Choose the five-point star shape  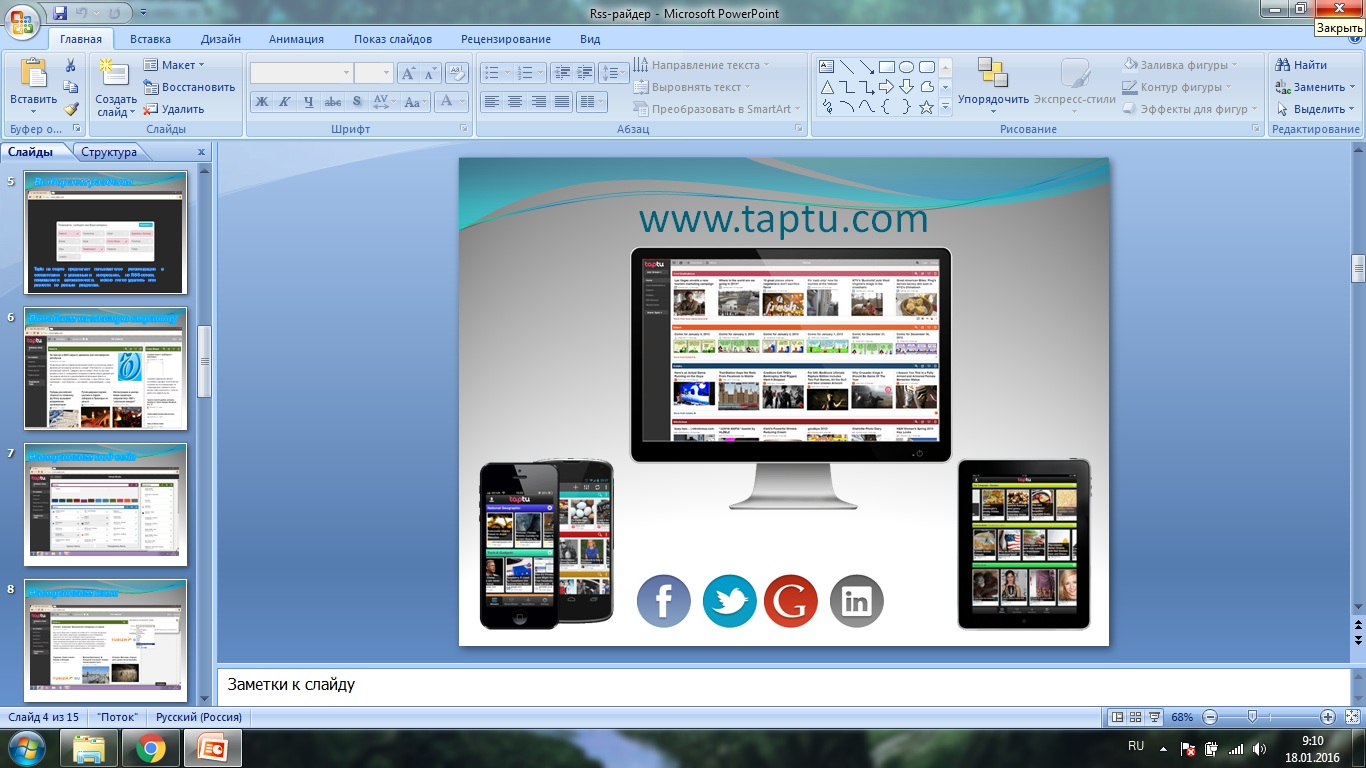(926, 107)
